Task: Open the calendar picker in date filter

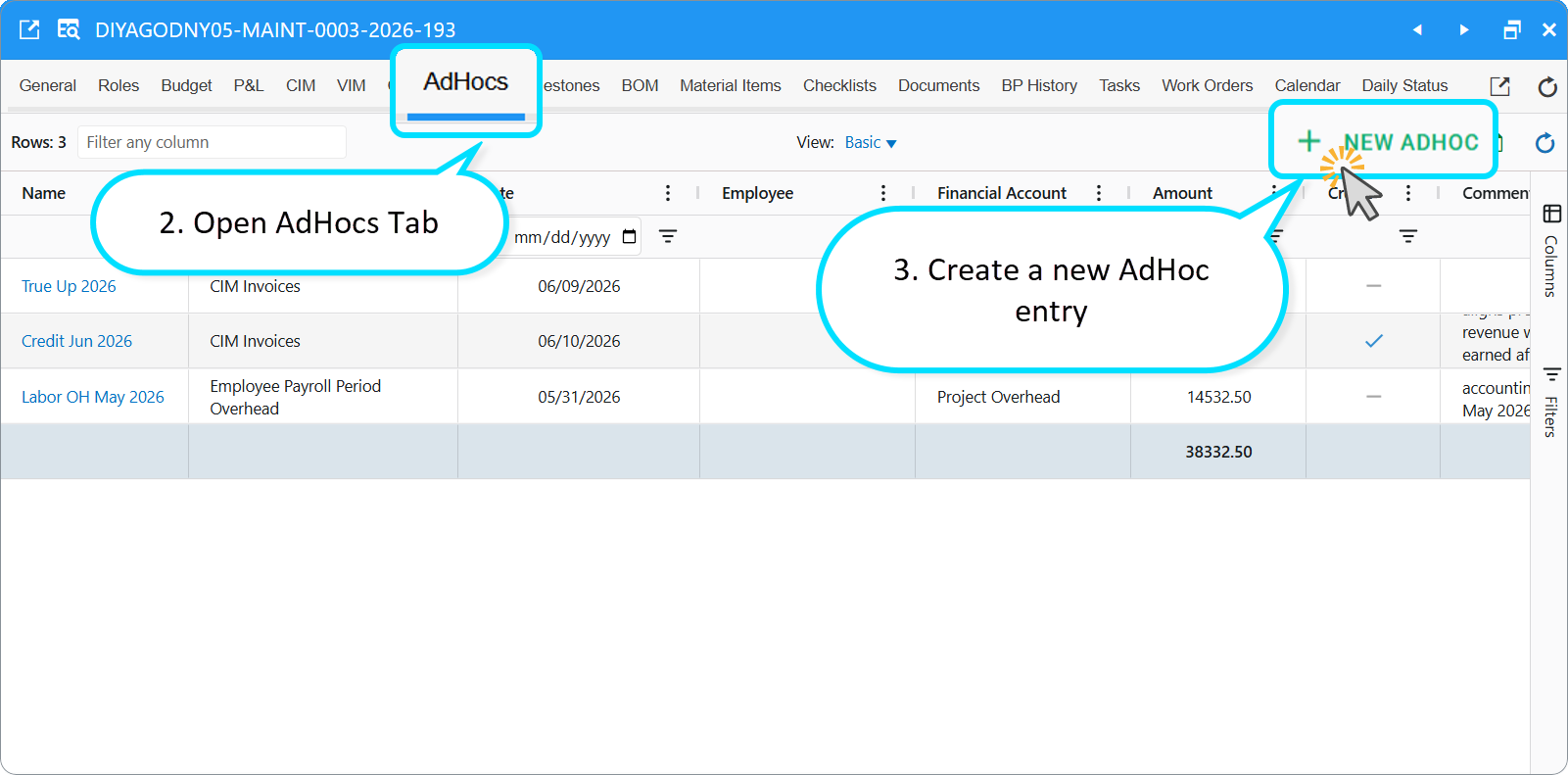Action: click(629, 237)
